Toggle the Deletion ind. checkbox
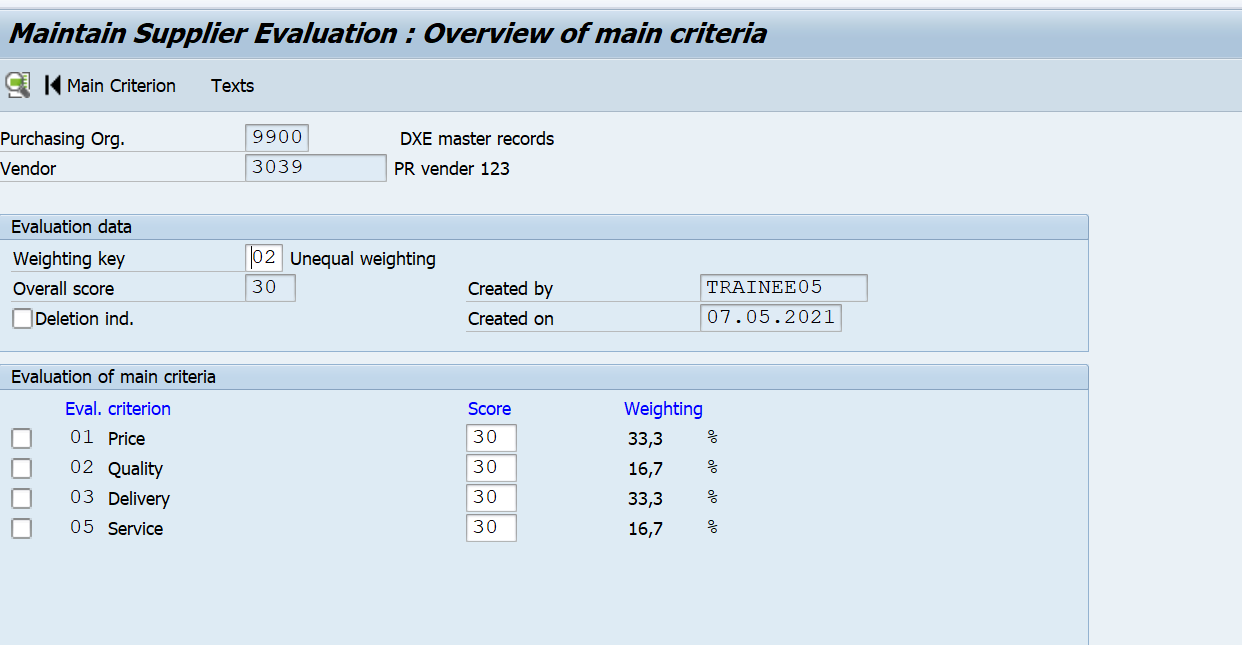 (x=22, y=319)
